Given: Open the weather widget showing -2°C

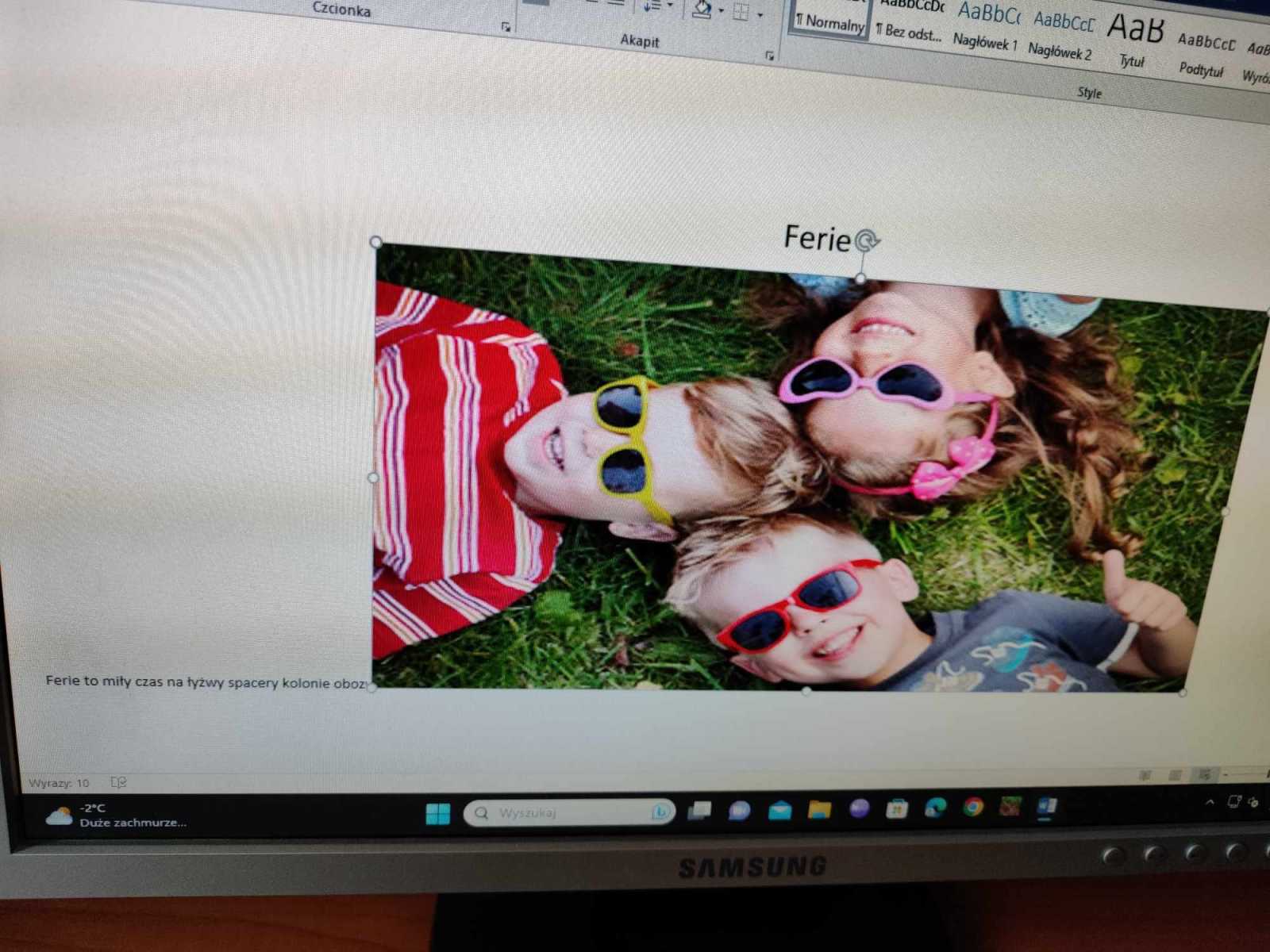Looking at the screenshot, I should coord(117,815).
